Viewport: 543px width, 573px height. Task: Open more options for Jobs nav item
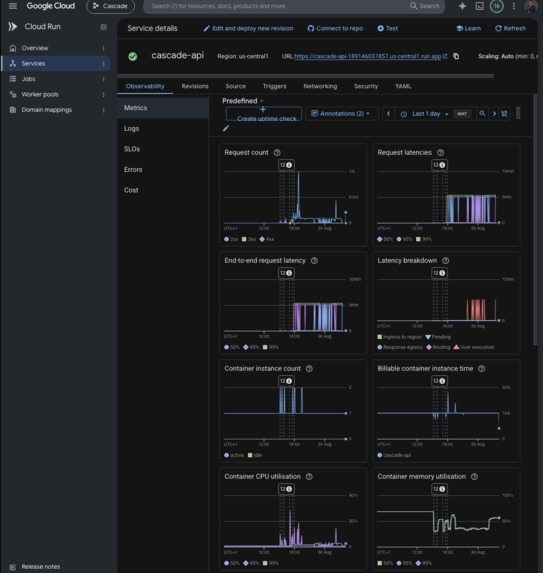(103, 79)
